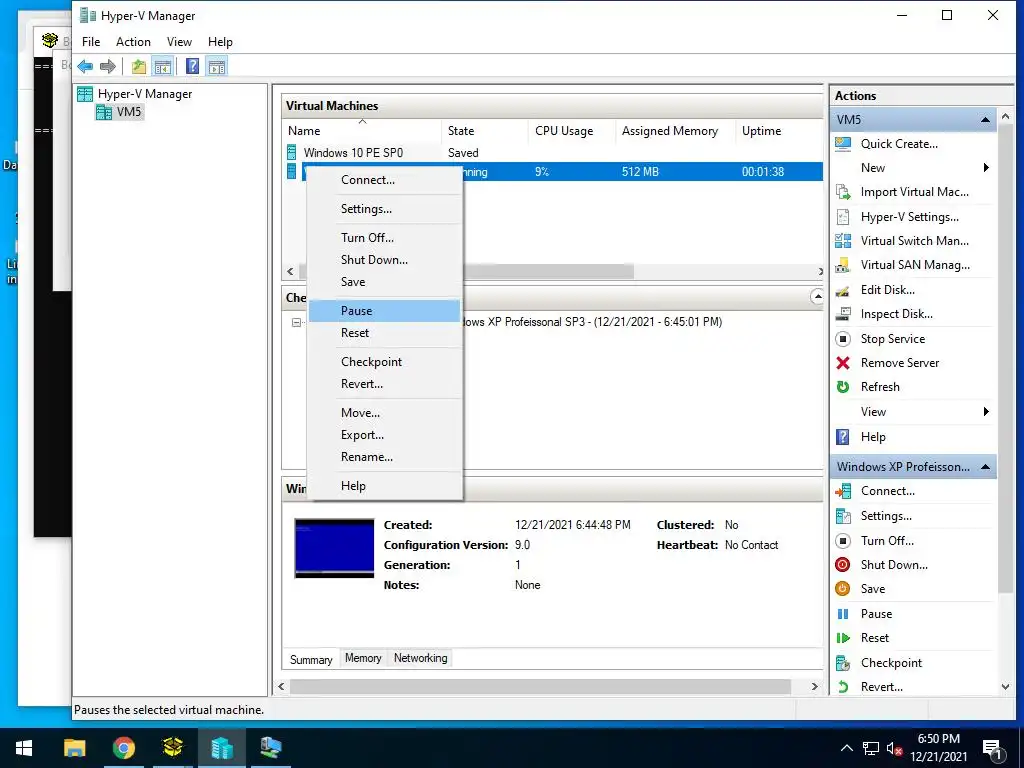Open Chrome from the taskbar
Image resolution: width=1024 pixels, height=768 pixels.
(x=123, y=748)
